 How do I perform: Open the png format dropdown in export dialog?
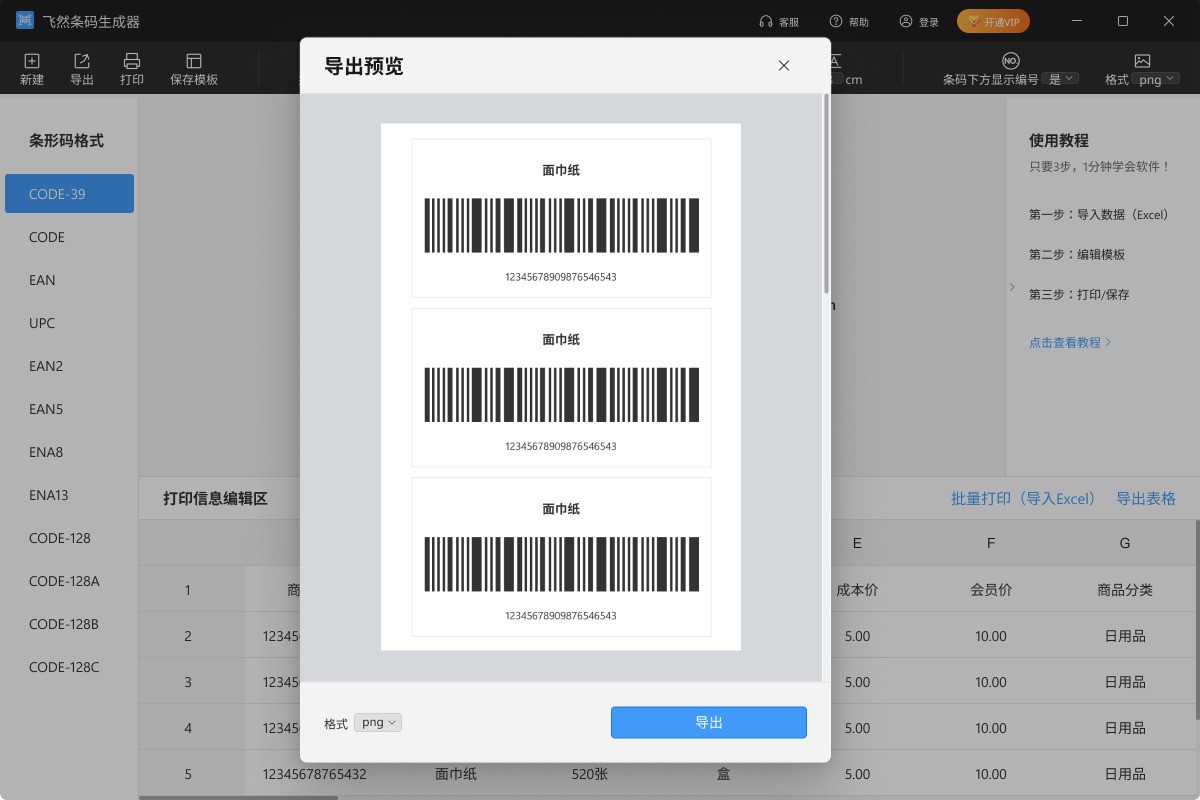377,722
